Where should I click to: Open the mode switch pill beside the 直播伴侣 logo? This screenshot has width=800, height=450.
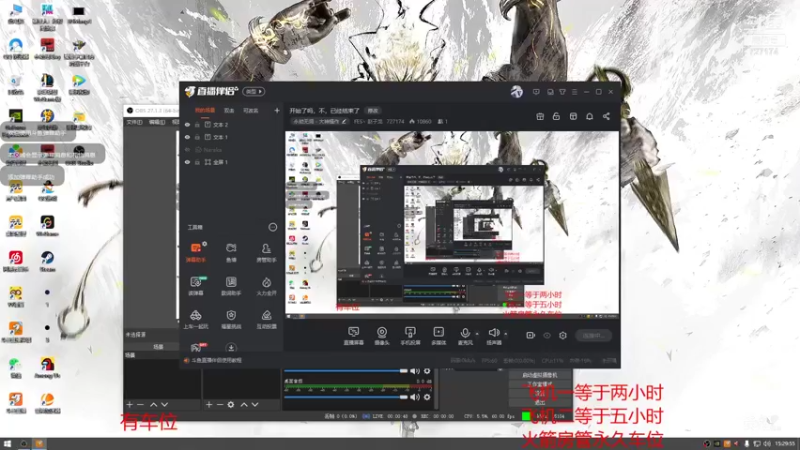point(254,92)
